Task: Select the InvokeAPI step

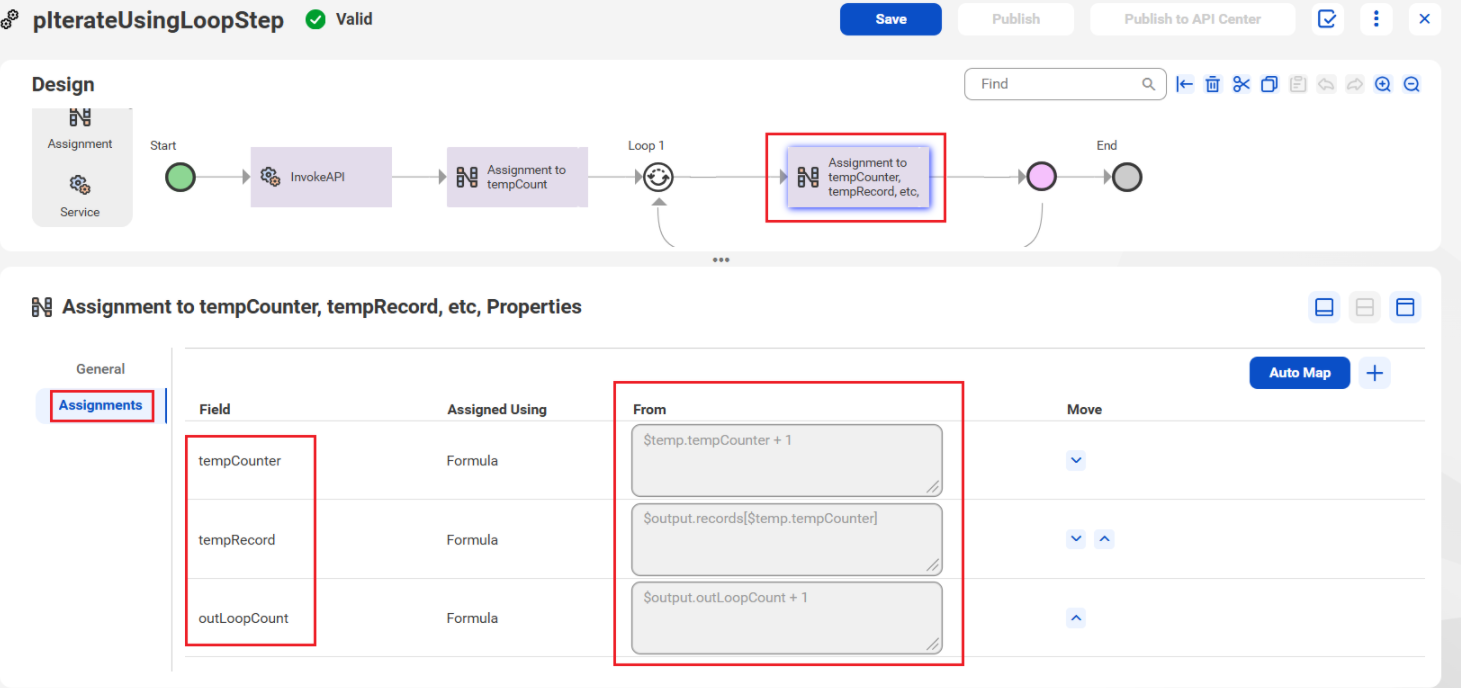Action: click(321, 177)
